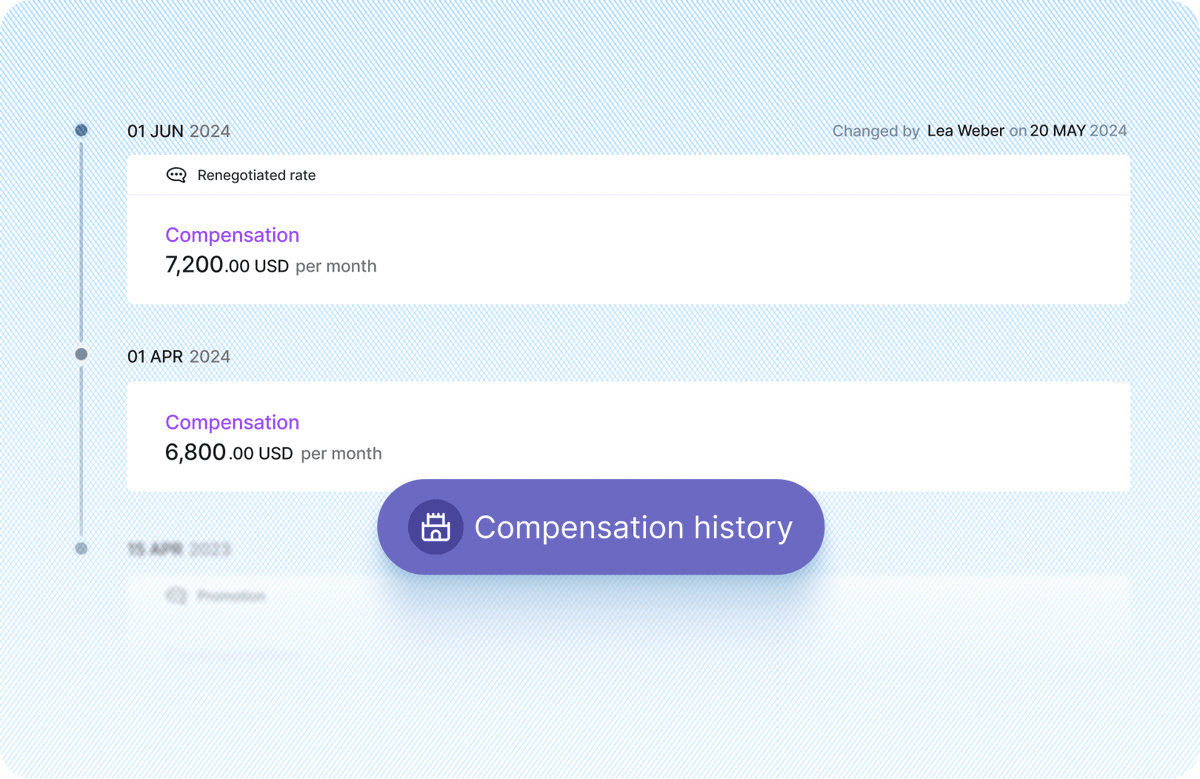Click the blurred comment icon under 15 APR
Viewport: 1200px width, 779px height.
tap(176, 596)
